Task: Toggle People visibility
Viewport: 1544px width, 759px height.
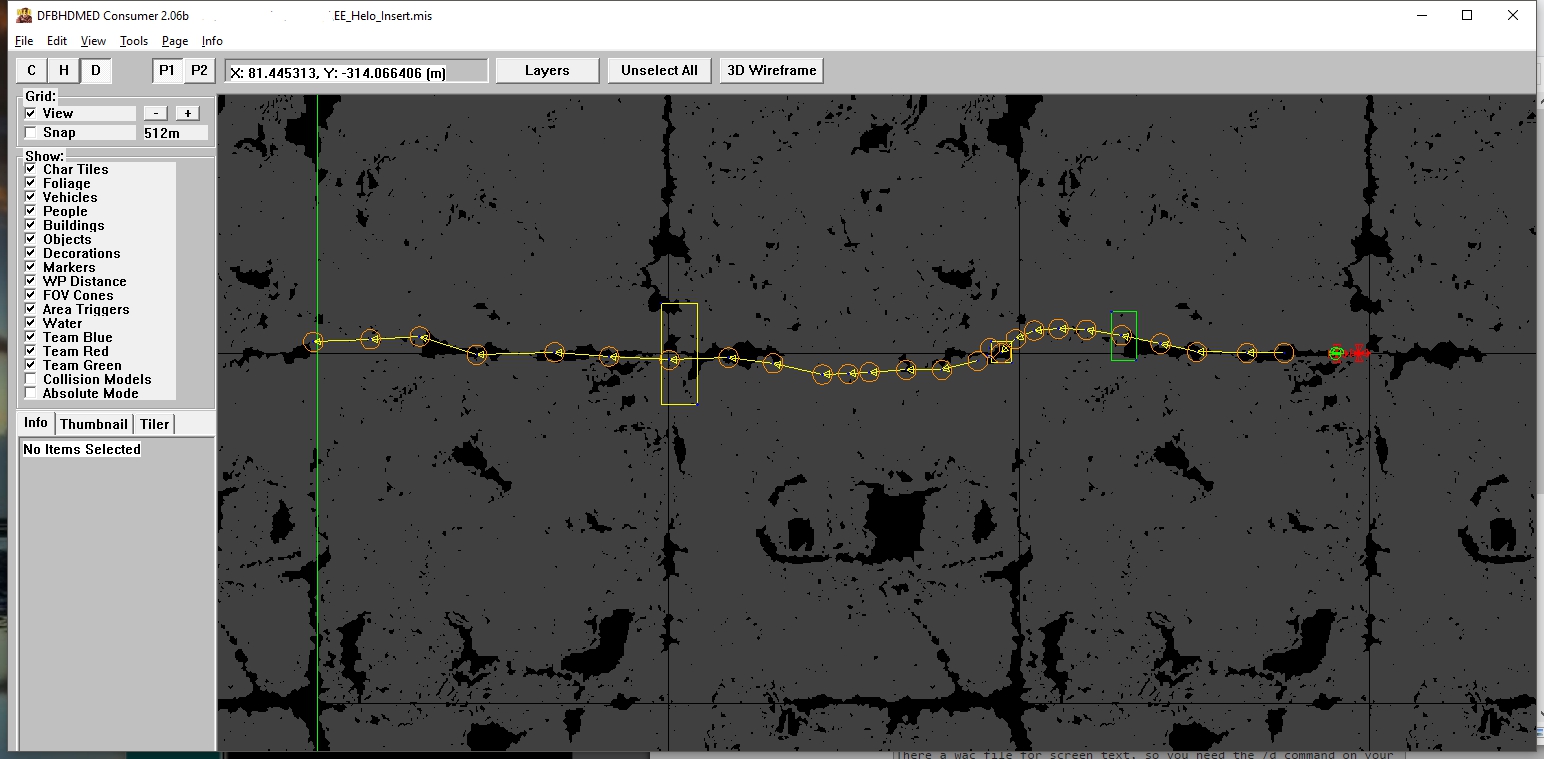Action: tap(30, 211)
